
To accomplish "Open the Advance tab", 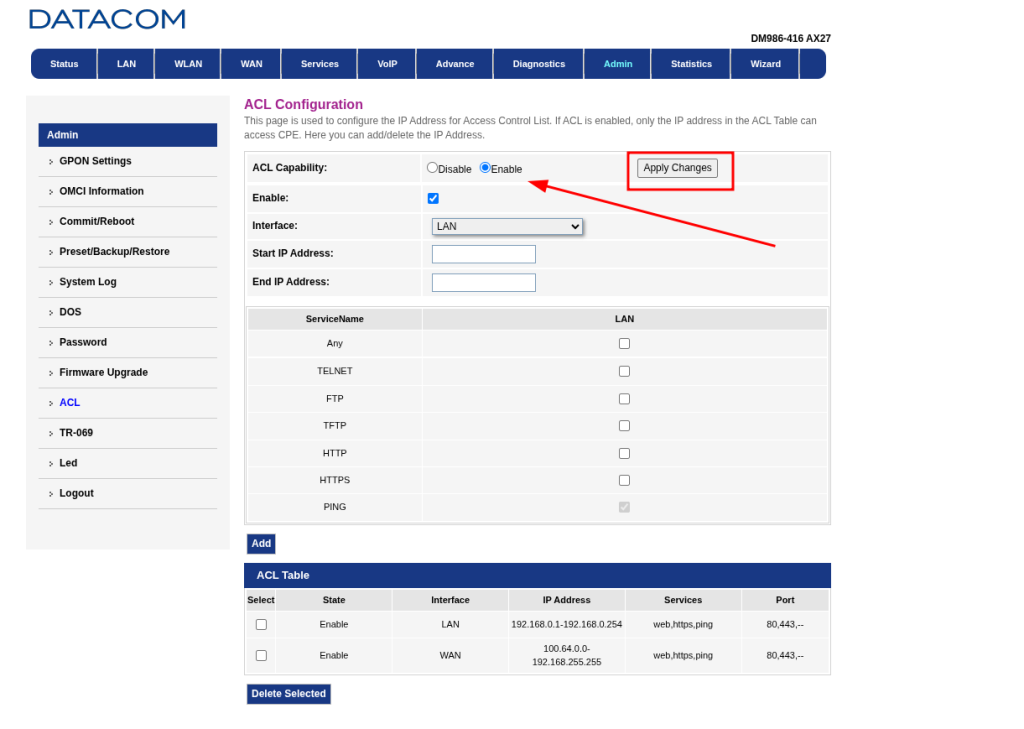I will (x=455, y=64).
